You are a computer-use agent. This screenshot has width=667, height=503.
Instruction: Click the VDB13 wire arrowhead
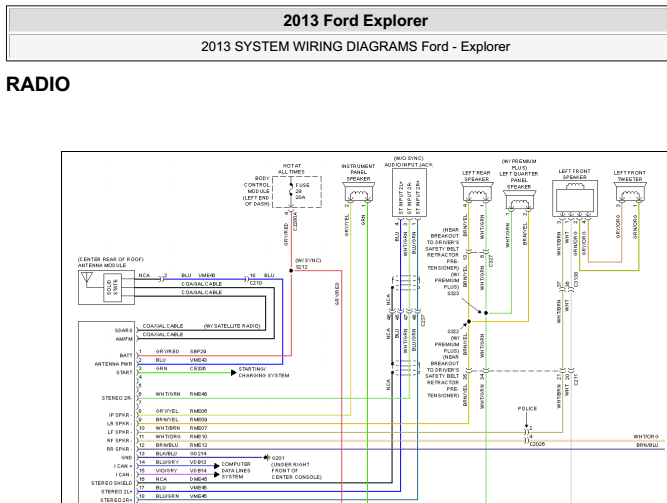click(216, 466)
